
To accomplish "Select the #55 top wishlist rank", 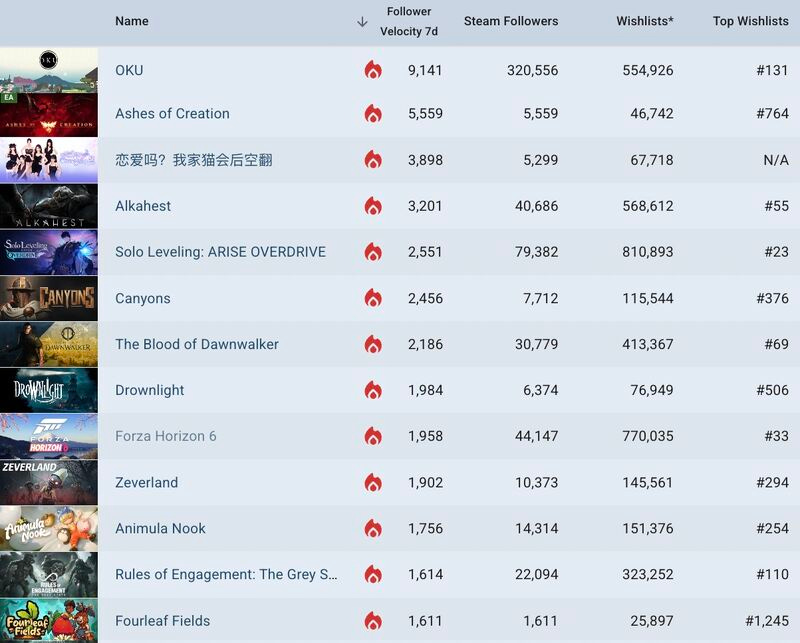I will tap(777, 206).
